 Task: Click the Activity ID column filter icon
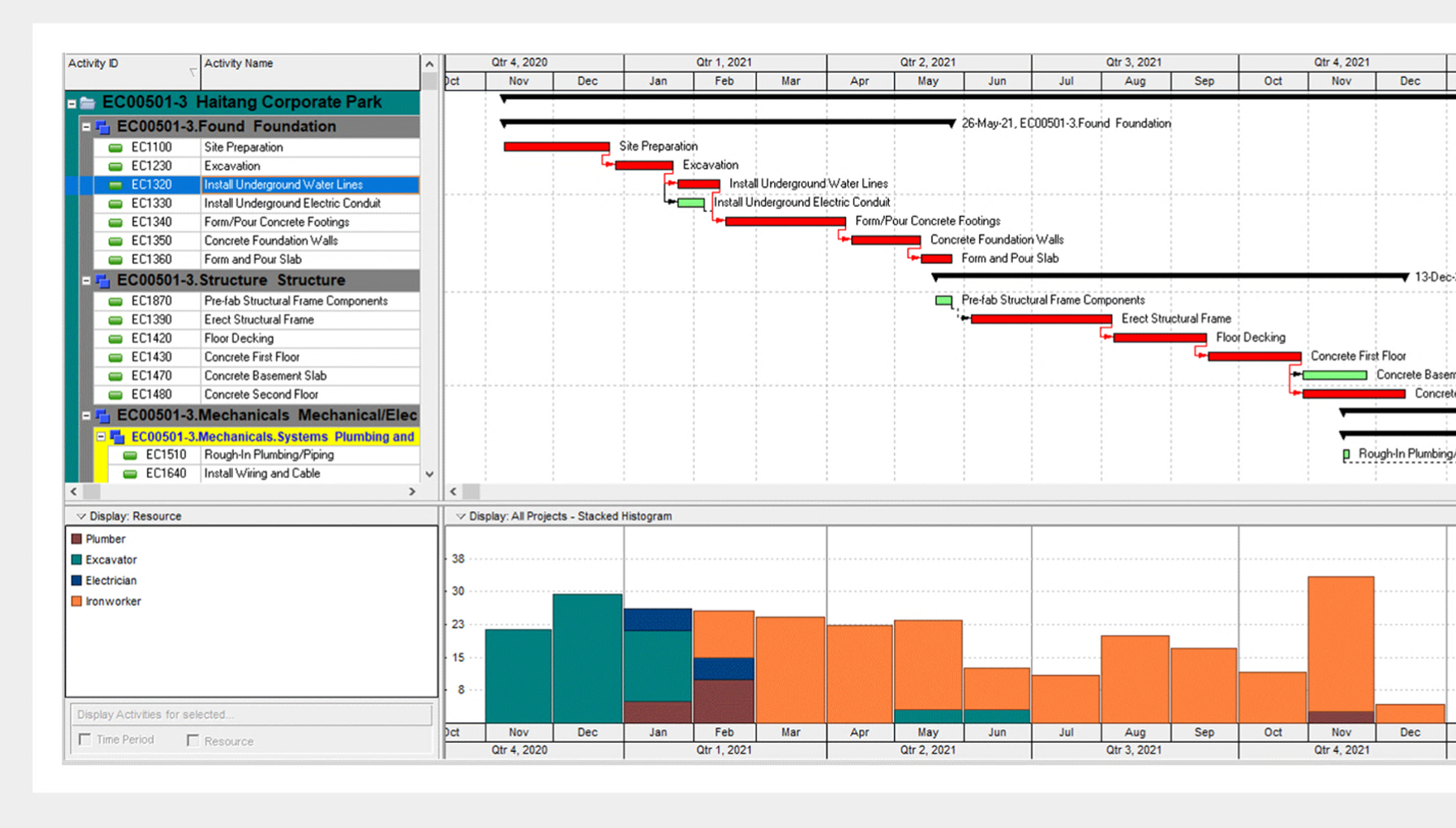(192, 72)
